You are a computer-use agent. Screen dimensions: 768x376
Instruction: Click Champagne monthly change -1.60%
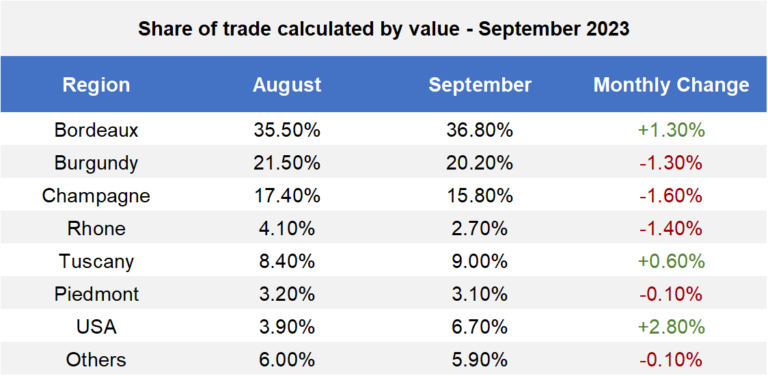671,196
